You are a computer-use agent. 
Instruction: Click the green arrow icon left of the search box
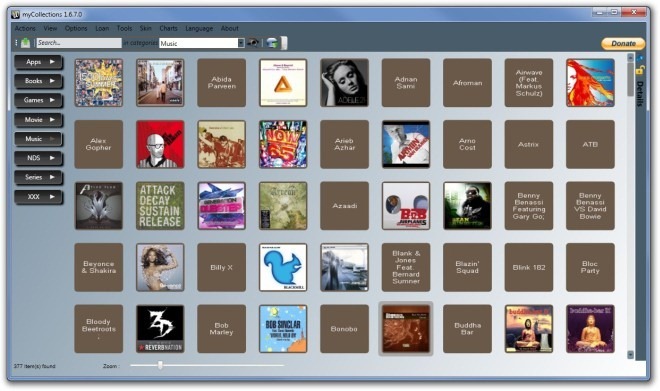point(26,43)
